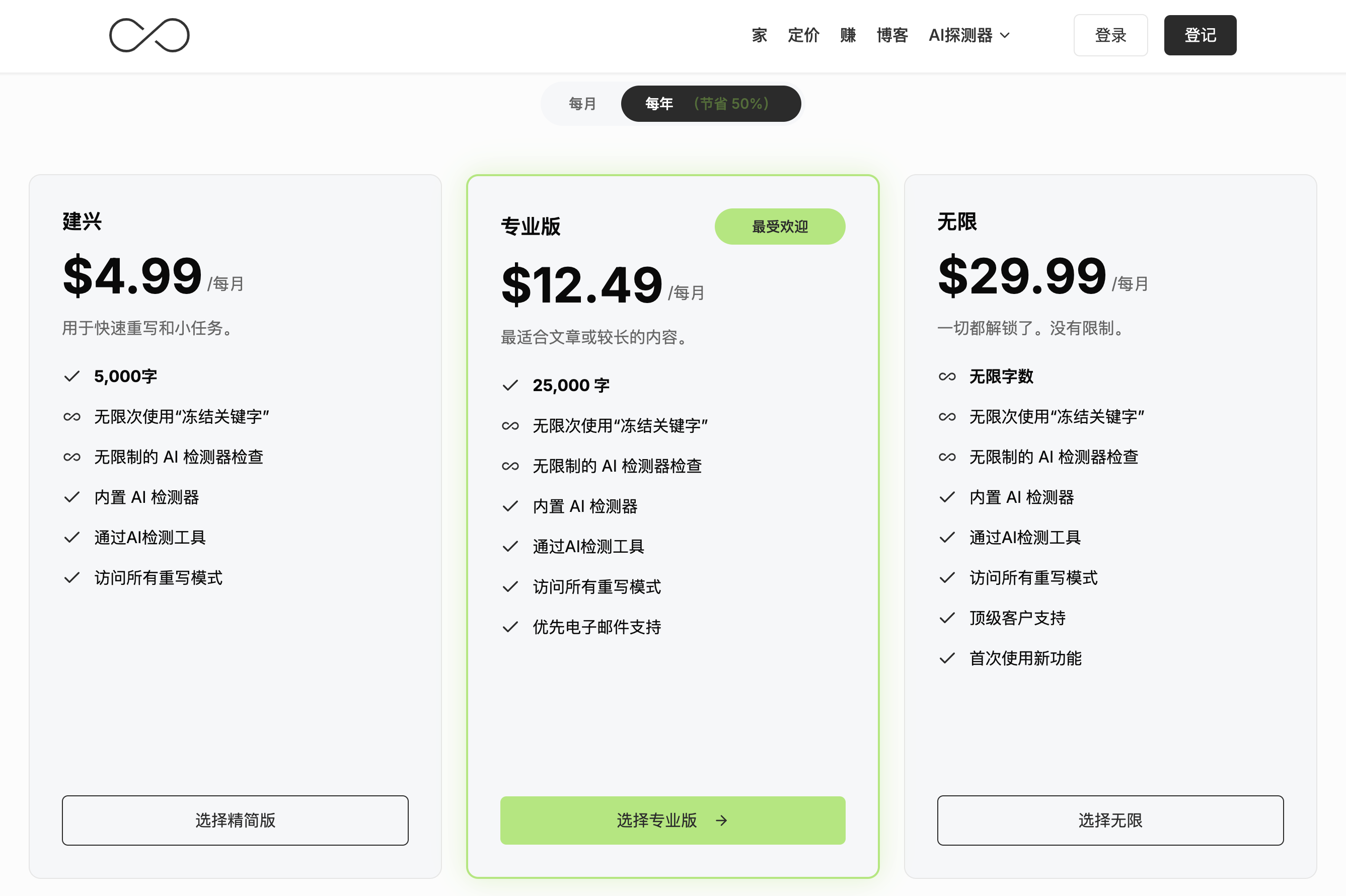Choose the plan via 选择精简版
Image resolution: width=1346 pixels, height=896 pixels.
pos(236,820)
